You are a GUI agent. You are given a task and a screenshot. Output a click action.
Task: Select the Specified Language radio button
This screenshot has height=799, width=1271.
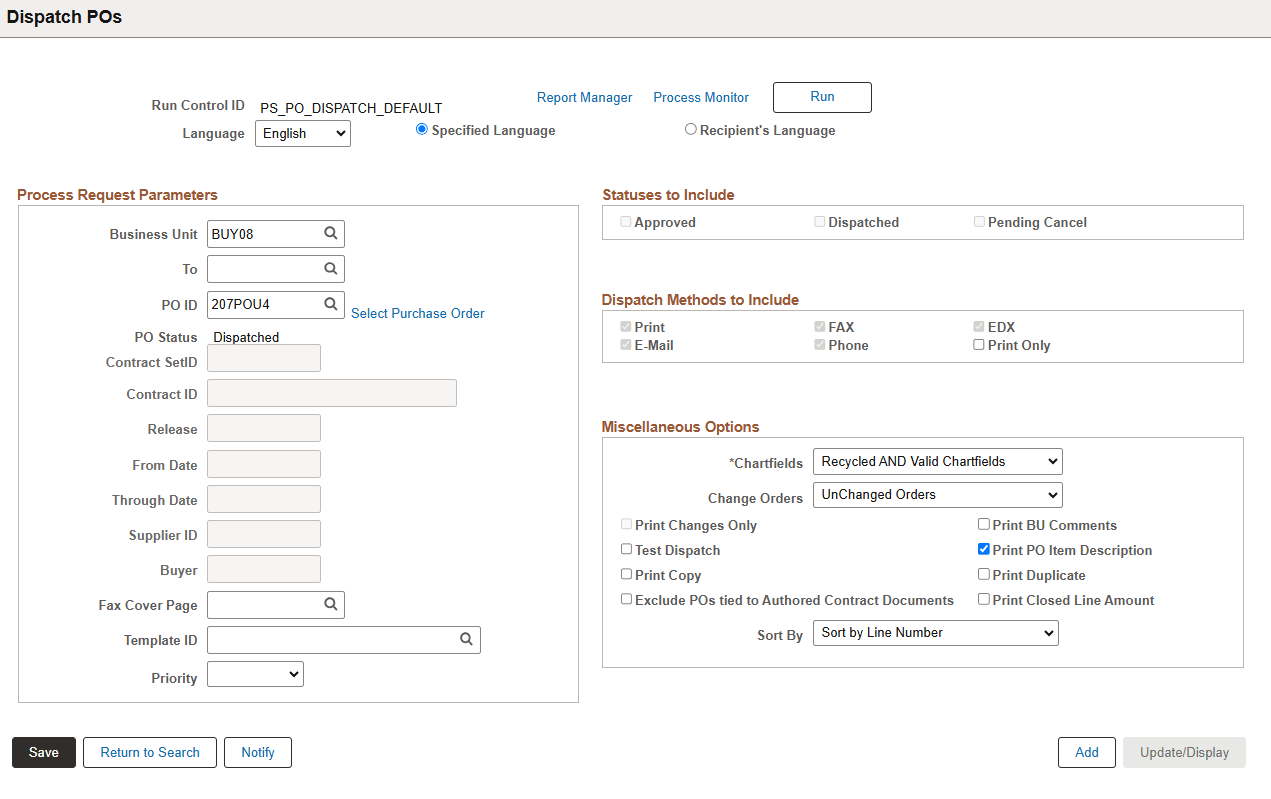click(x=421, y=128)
